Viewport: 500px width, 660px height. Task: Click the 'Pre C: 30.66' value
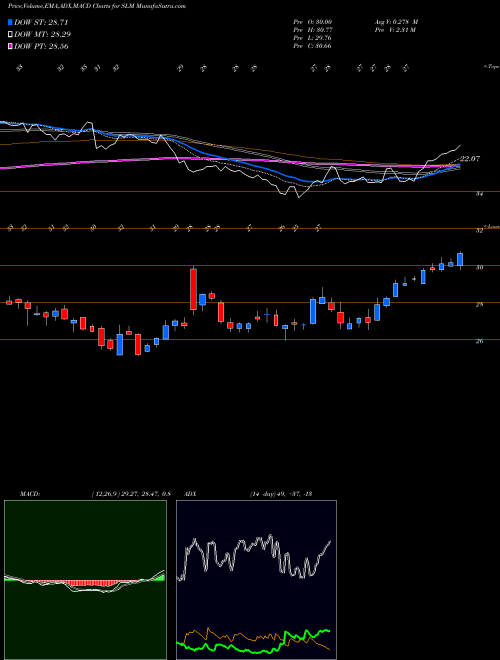tap(312, 46)
